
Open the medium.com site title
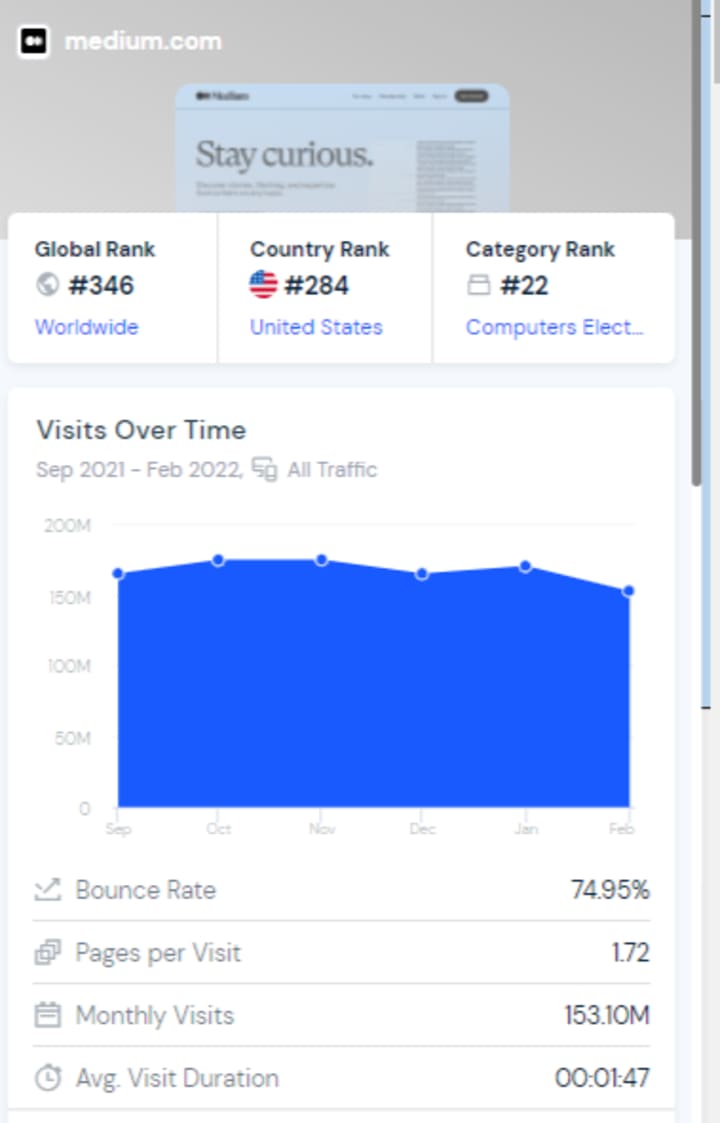(x=143, y=42)
